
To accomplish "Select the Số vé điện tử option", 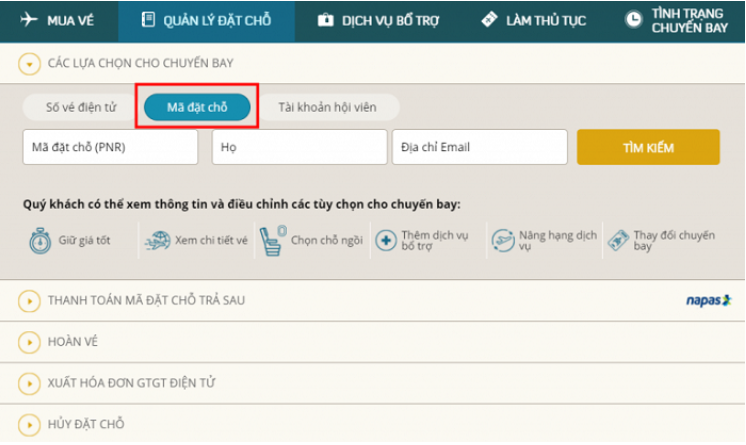I will [x=81, y=107].
